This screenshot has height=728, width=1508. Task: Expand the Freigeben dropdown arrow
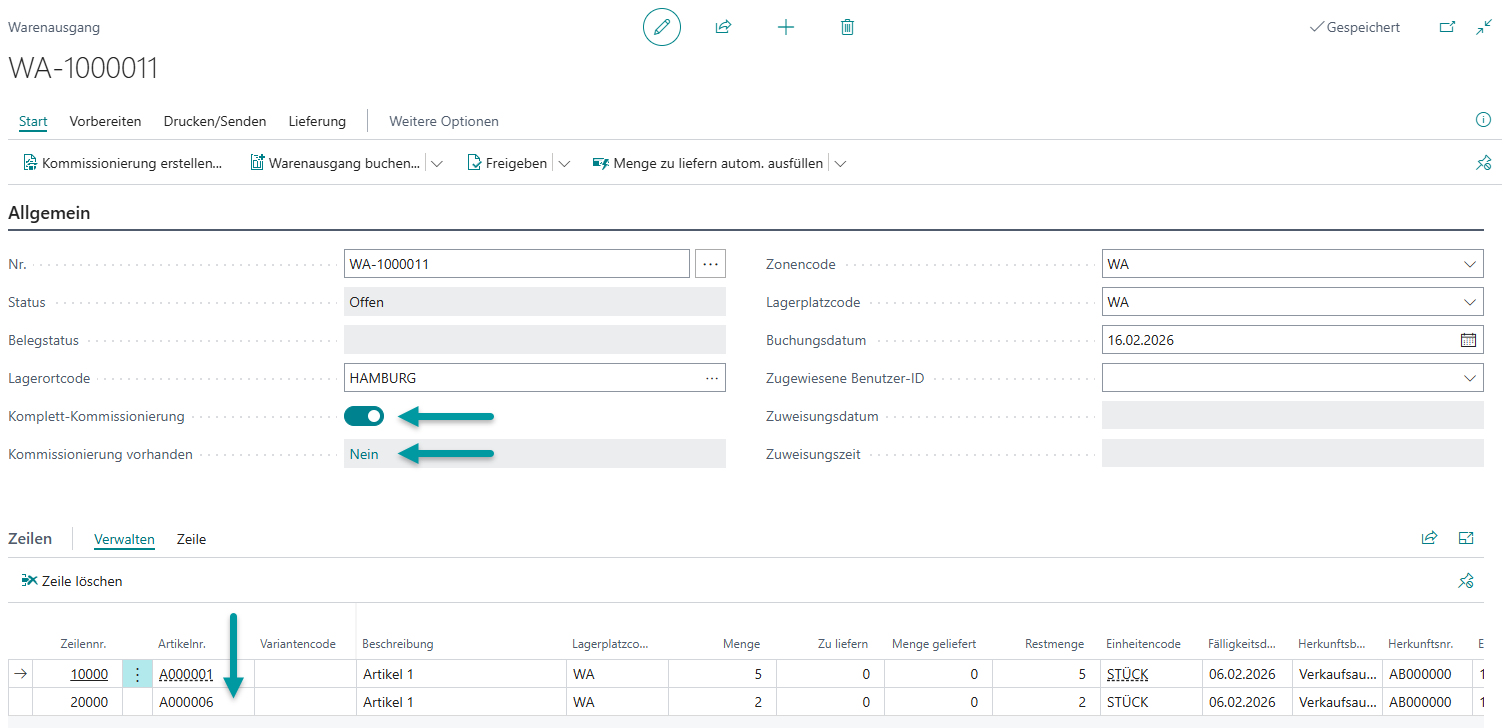click(x=564, y=164)
